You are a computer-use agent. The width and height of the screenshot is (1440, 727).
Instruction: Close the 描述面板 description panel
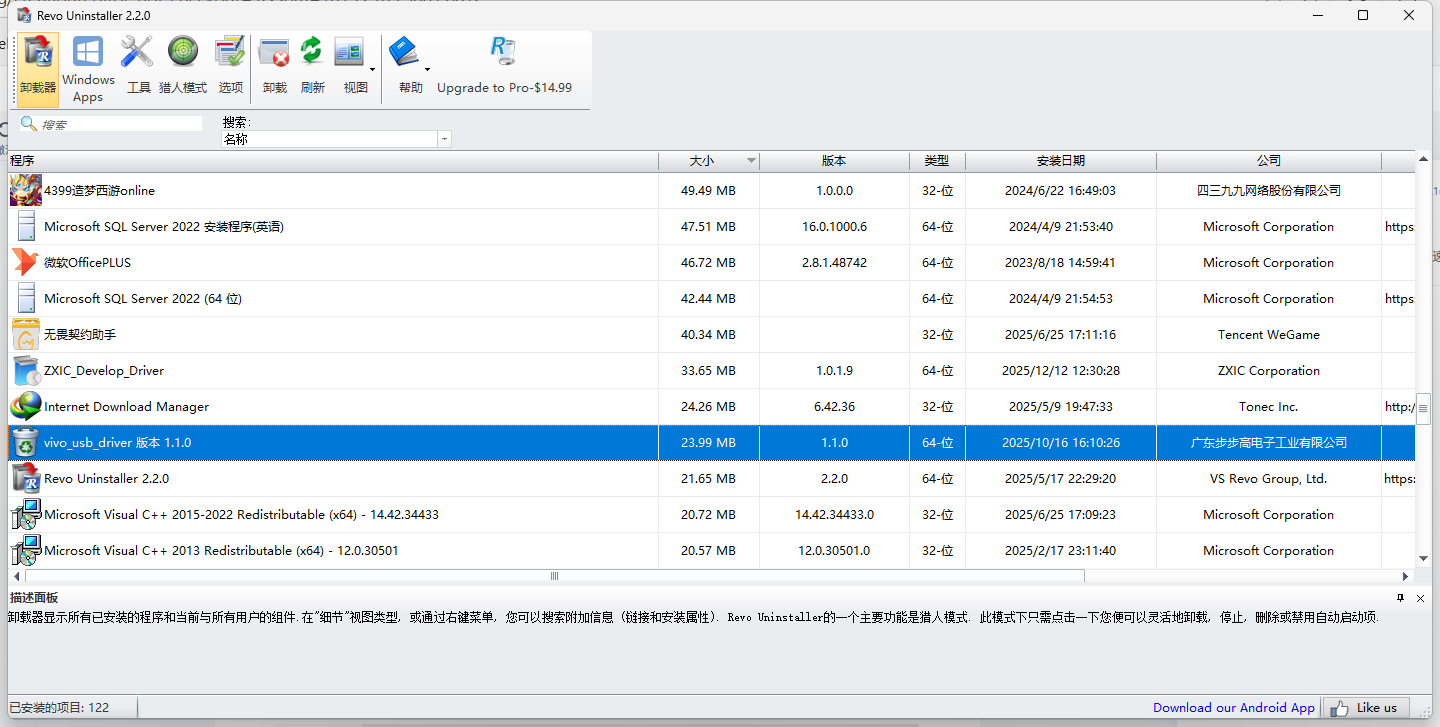pyautogui.click(x=1420, y=597)
